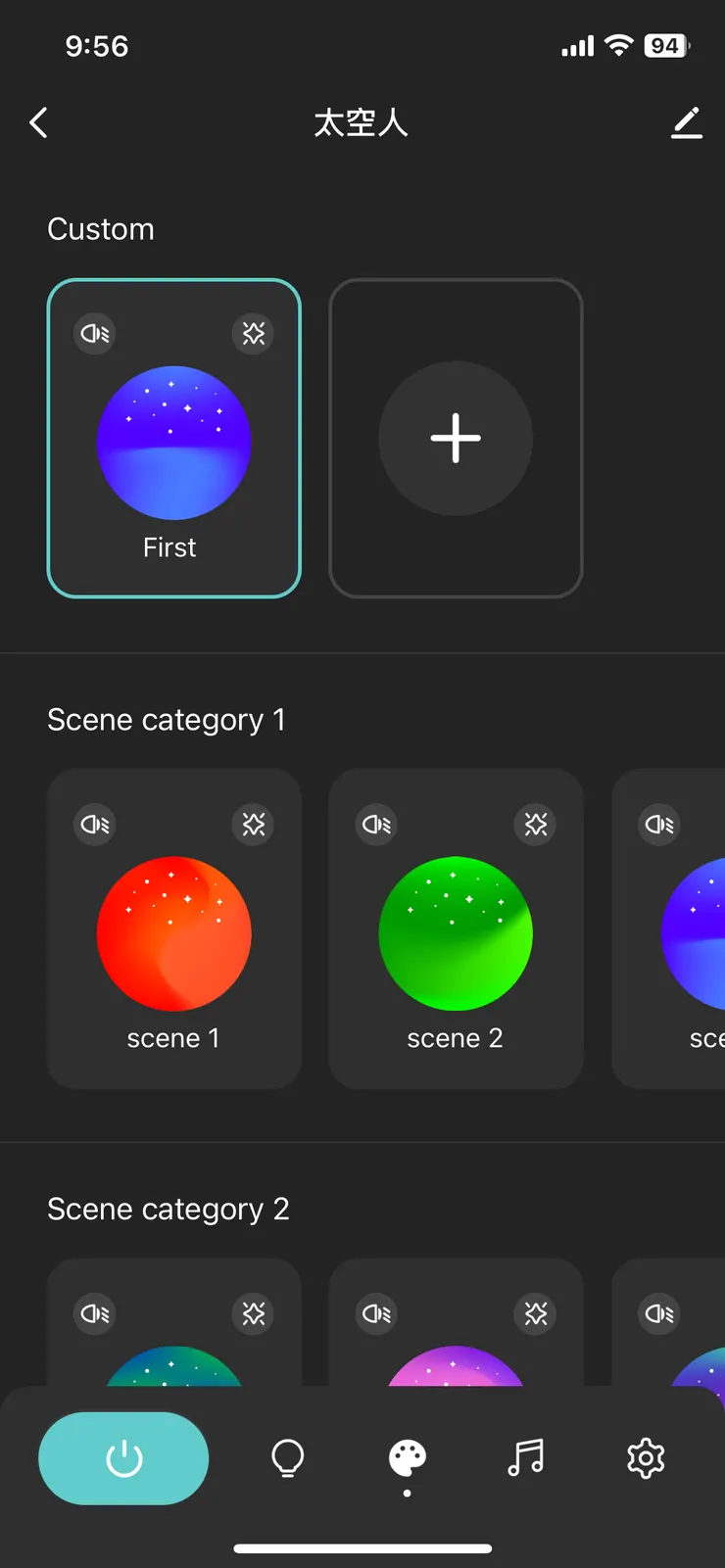Viewport: 725px width, 1568px height.
Task: Toggle projector light icon on scene 2
Action: pos(377,825)
